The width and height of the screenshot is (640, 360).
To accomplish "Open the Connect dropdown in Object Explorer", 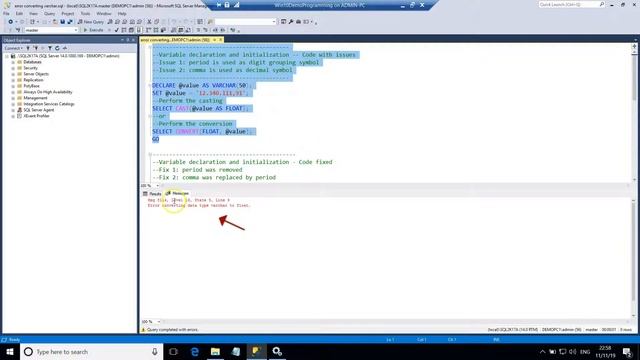I will (x=14, y=48).
